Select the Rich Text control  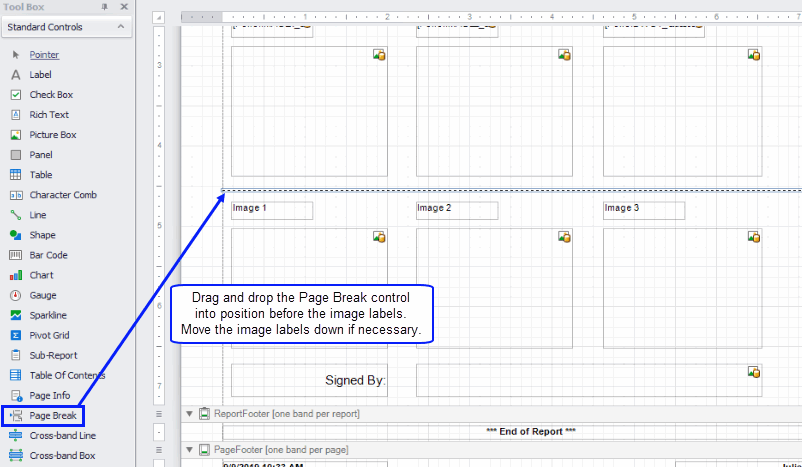(48, 115)
